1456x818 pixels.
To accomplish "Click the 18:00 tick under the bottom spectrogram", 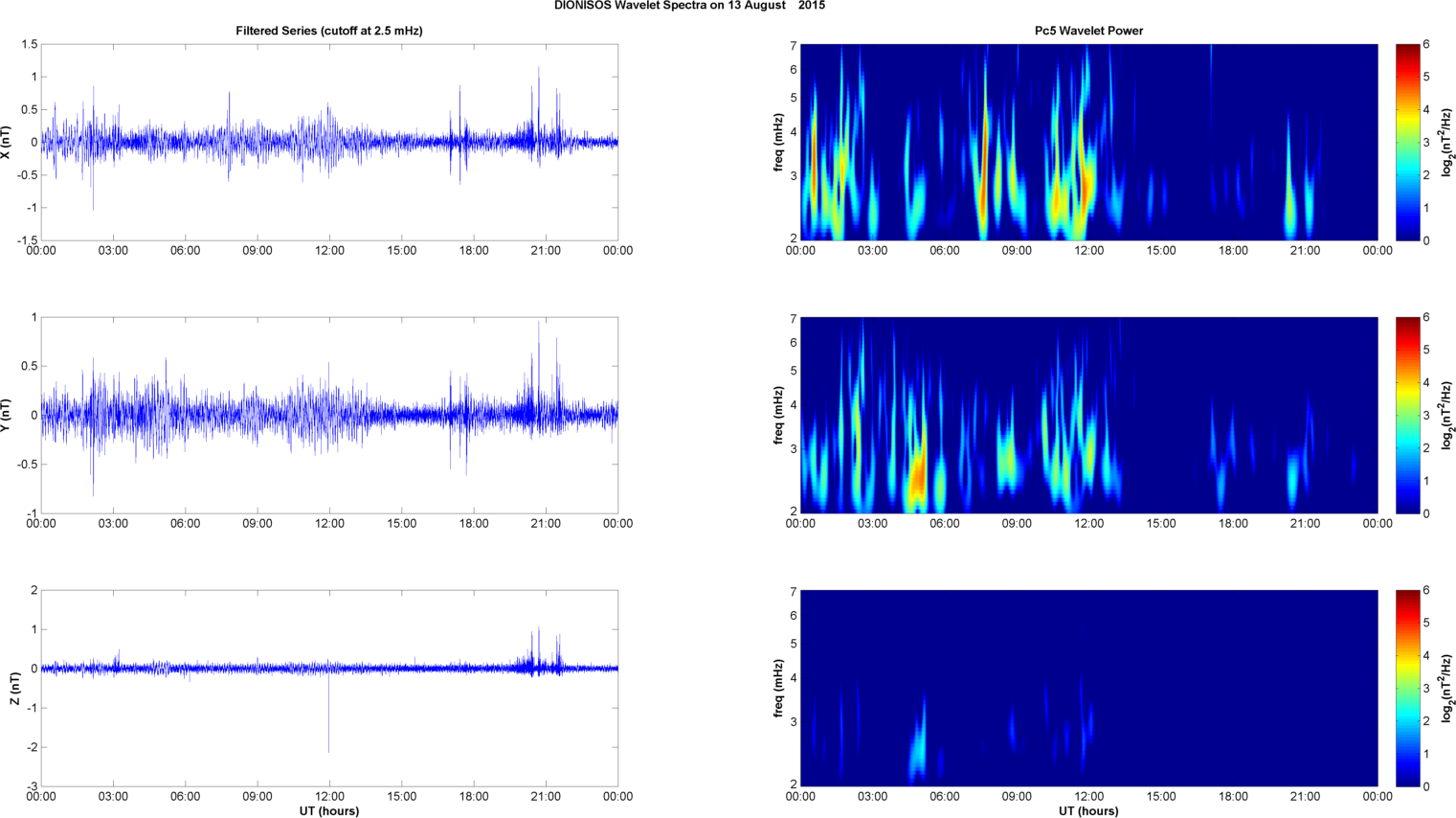I will coord(1233,797).
